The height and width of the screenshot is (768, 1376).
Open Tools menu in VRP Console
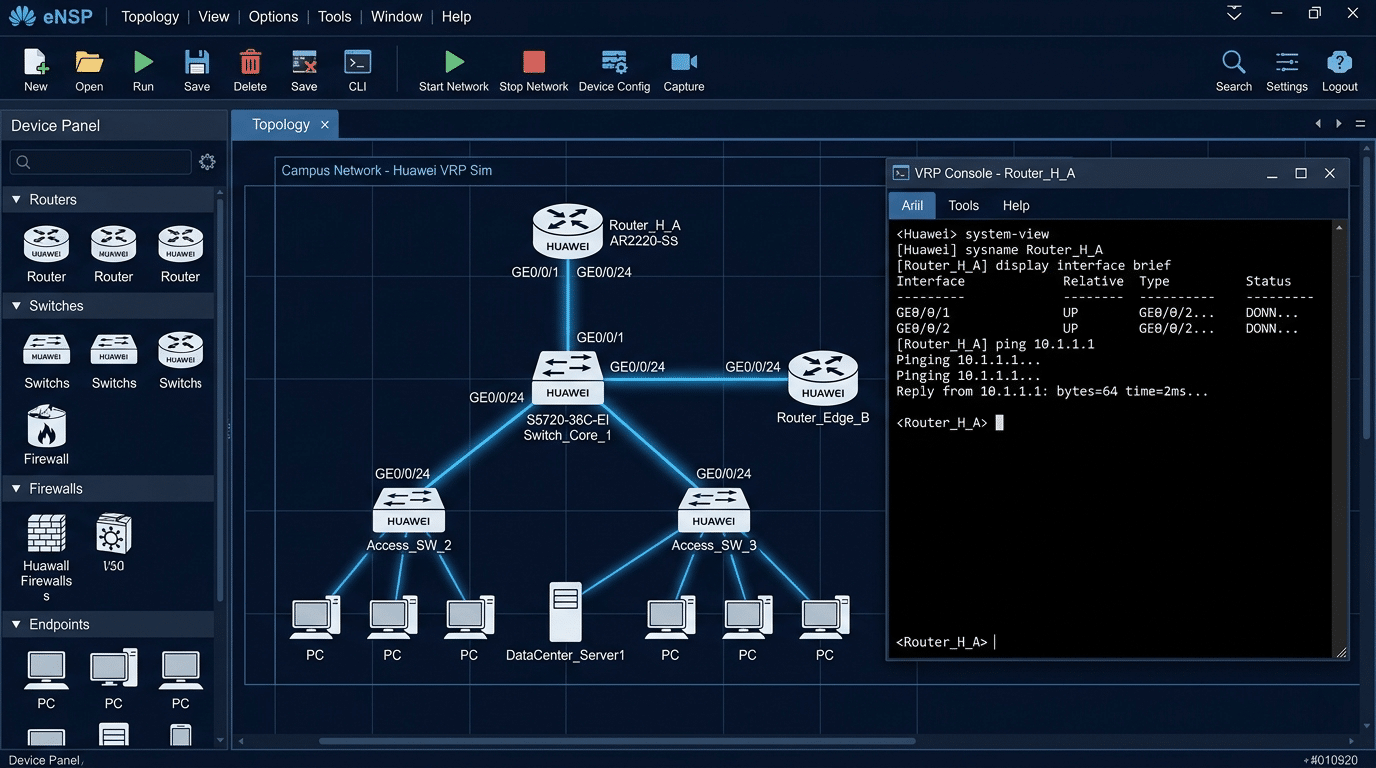[963, 205]
